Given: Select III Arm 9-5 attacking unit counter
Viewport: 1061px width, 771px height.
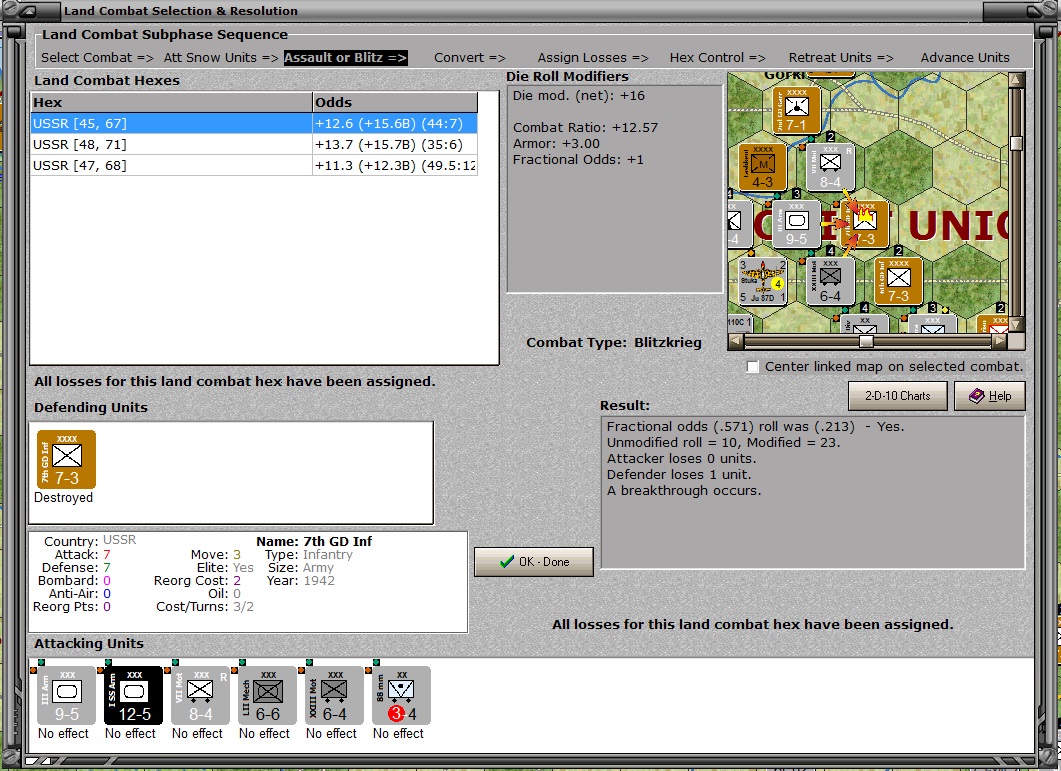Looking at the screenshot, I should [66, 696].
